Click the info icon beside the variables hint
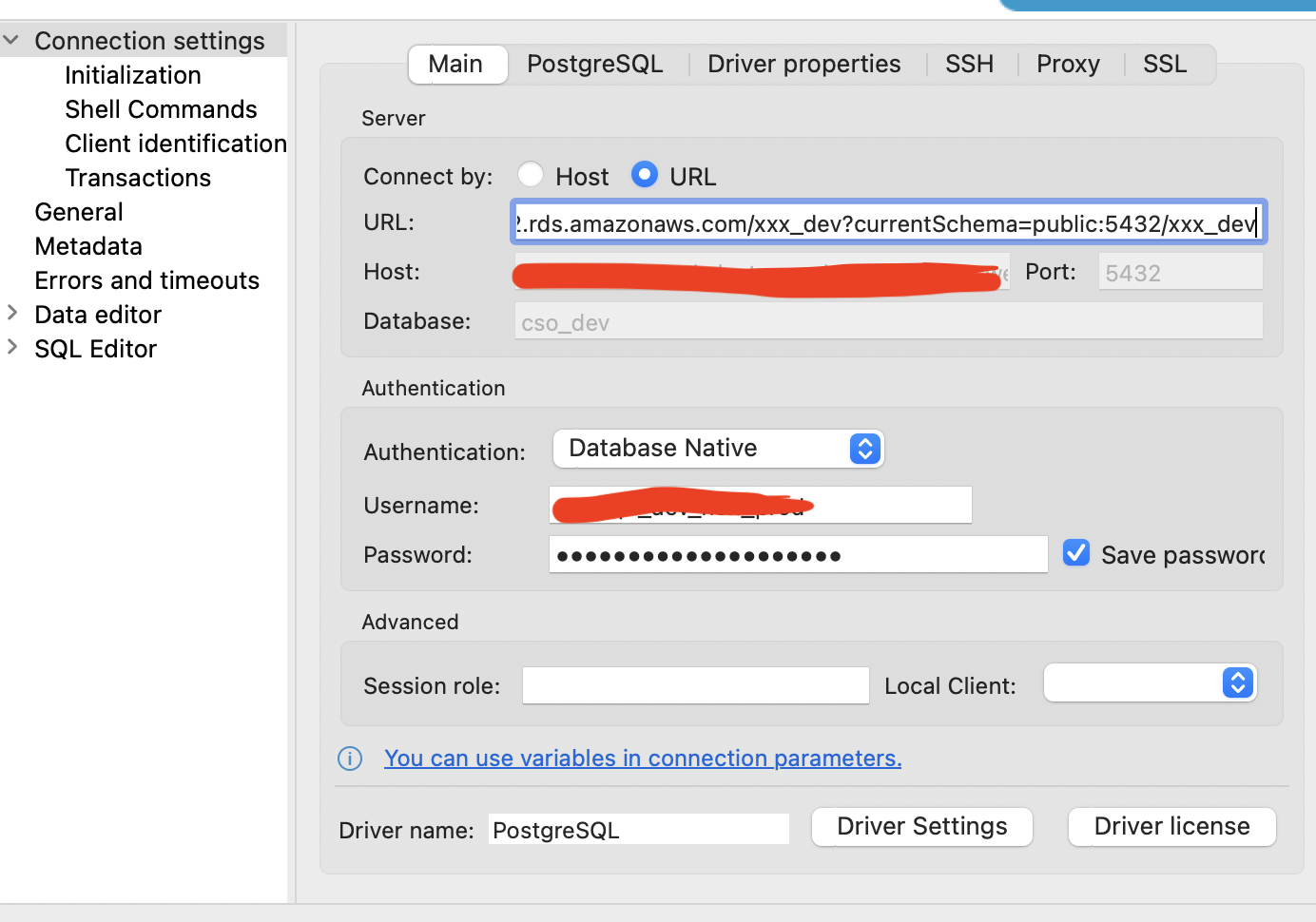 tap(350, 759)
